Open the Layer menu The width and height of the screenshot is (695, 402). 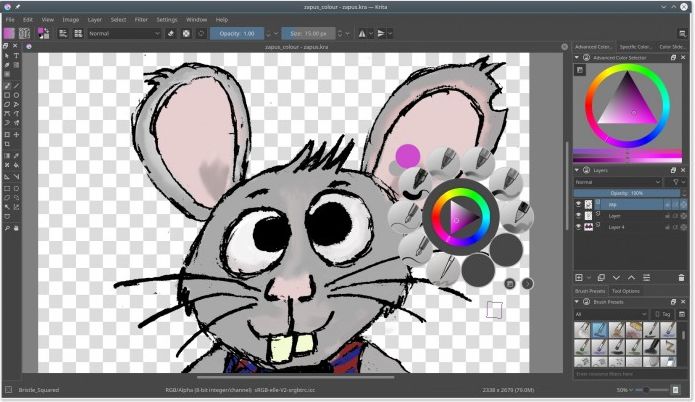(x=94, y=20)
